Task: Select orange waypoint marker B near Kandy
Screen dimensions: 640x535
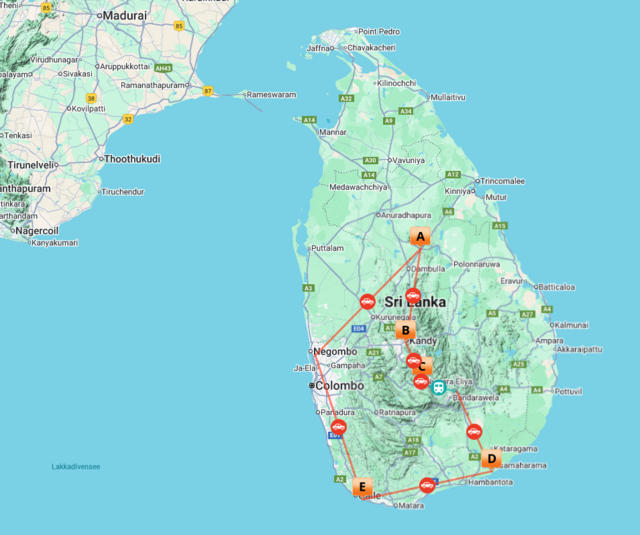Action: click(405, 331)
